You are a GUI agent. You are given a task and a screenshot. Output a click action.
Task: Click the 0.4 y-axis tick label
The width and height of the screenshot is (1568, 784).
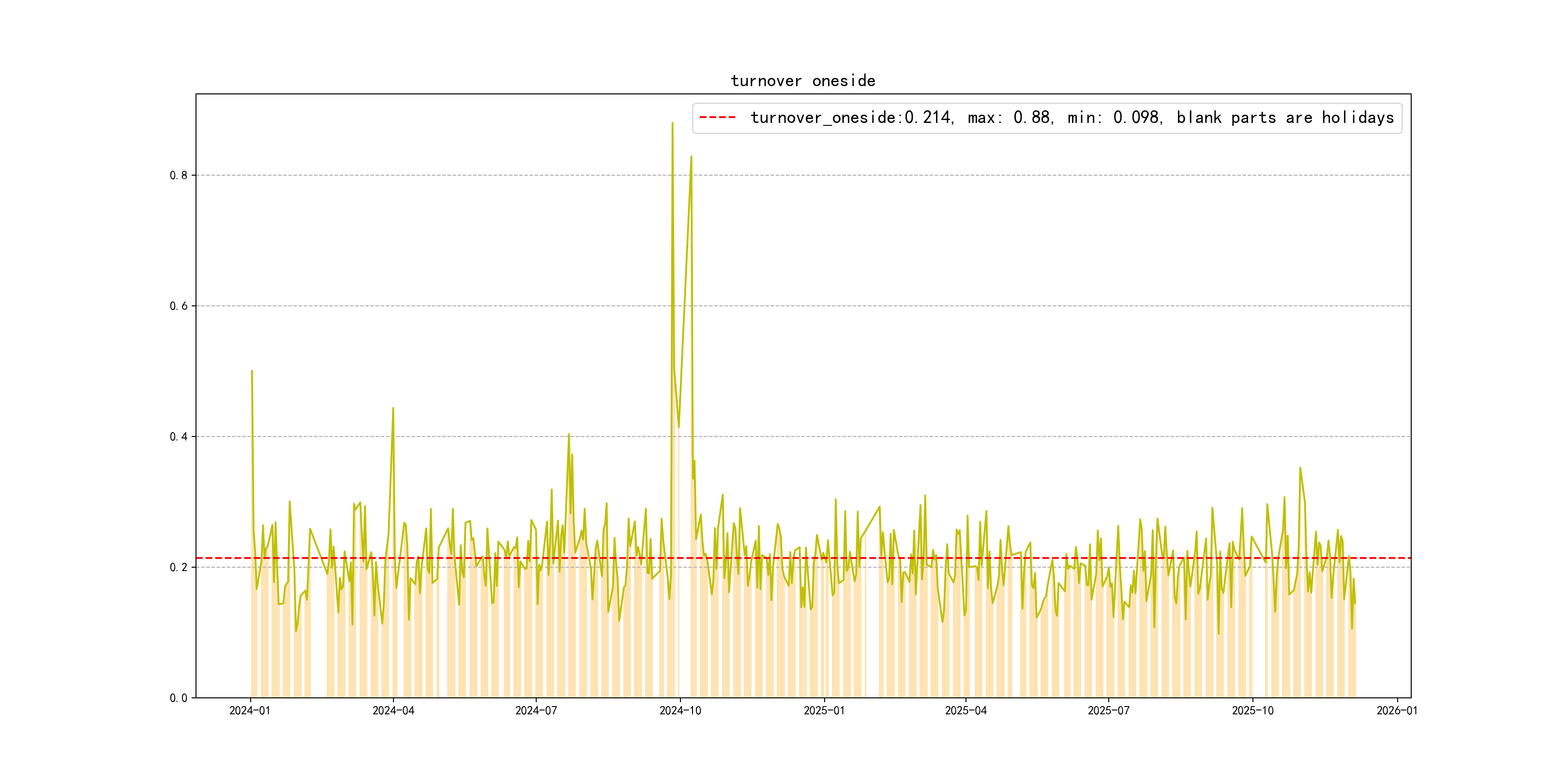click(x=179, y=437)
